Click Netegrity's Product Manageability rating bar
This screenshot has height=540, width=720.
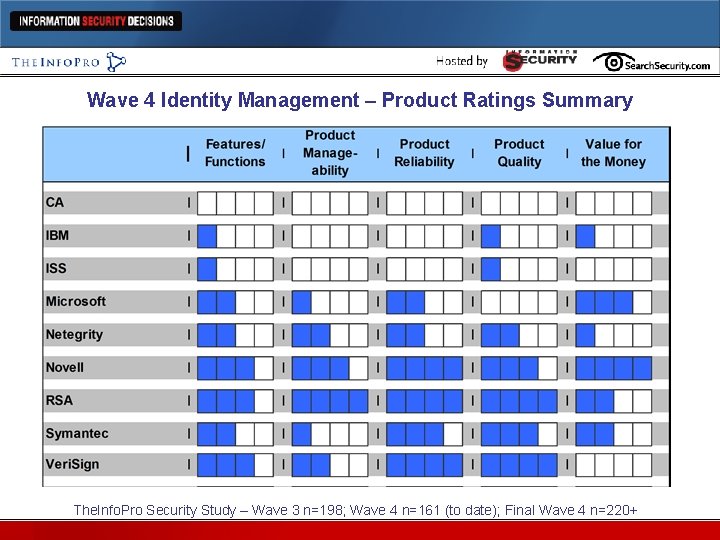[330, 336]
